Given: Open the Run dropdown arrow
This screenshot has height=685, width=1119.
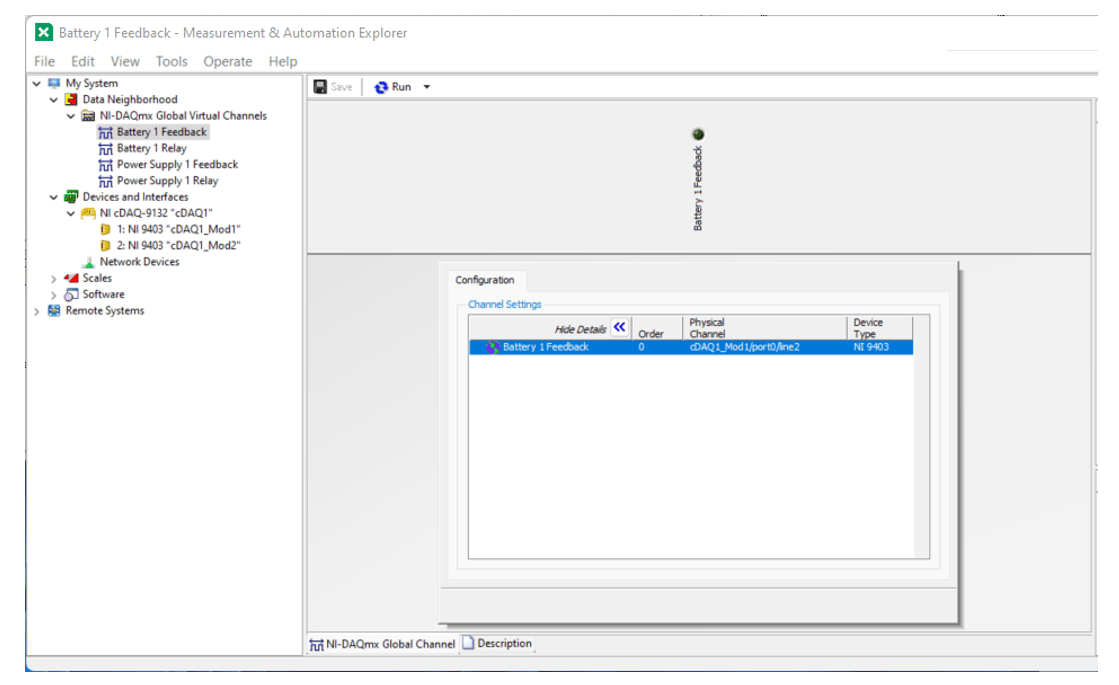Looking at the screenshot, I should tap(427, 87).
